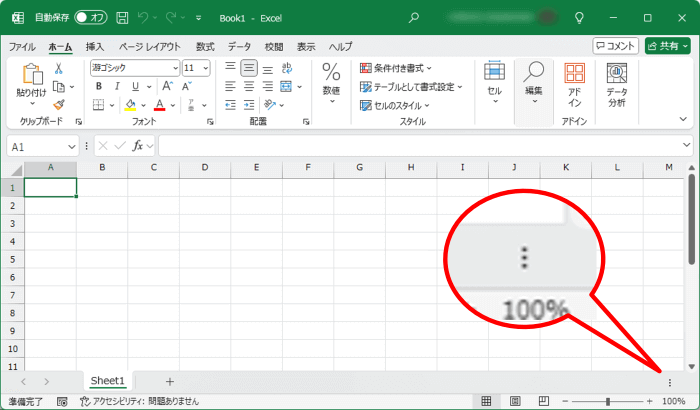Toggle 自動保存 autosave switch

coord(91,18)
